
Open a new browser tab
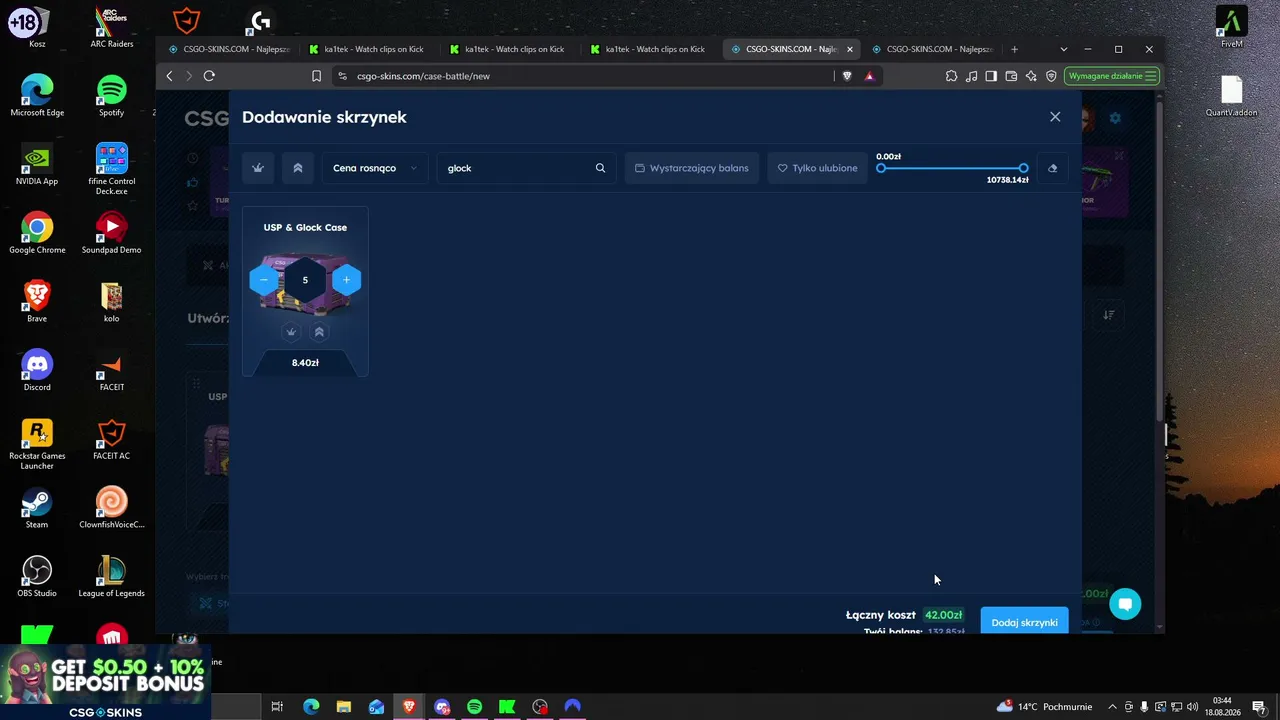(x=1014, y=49)
